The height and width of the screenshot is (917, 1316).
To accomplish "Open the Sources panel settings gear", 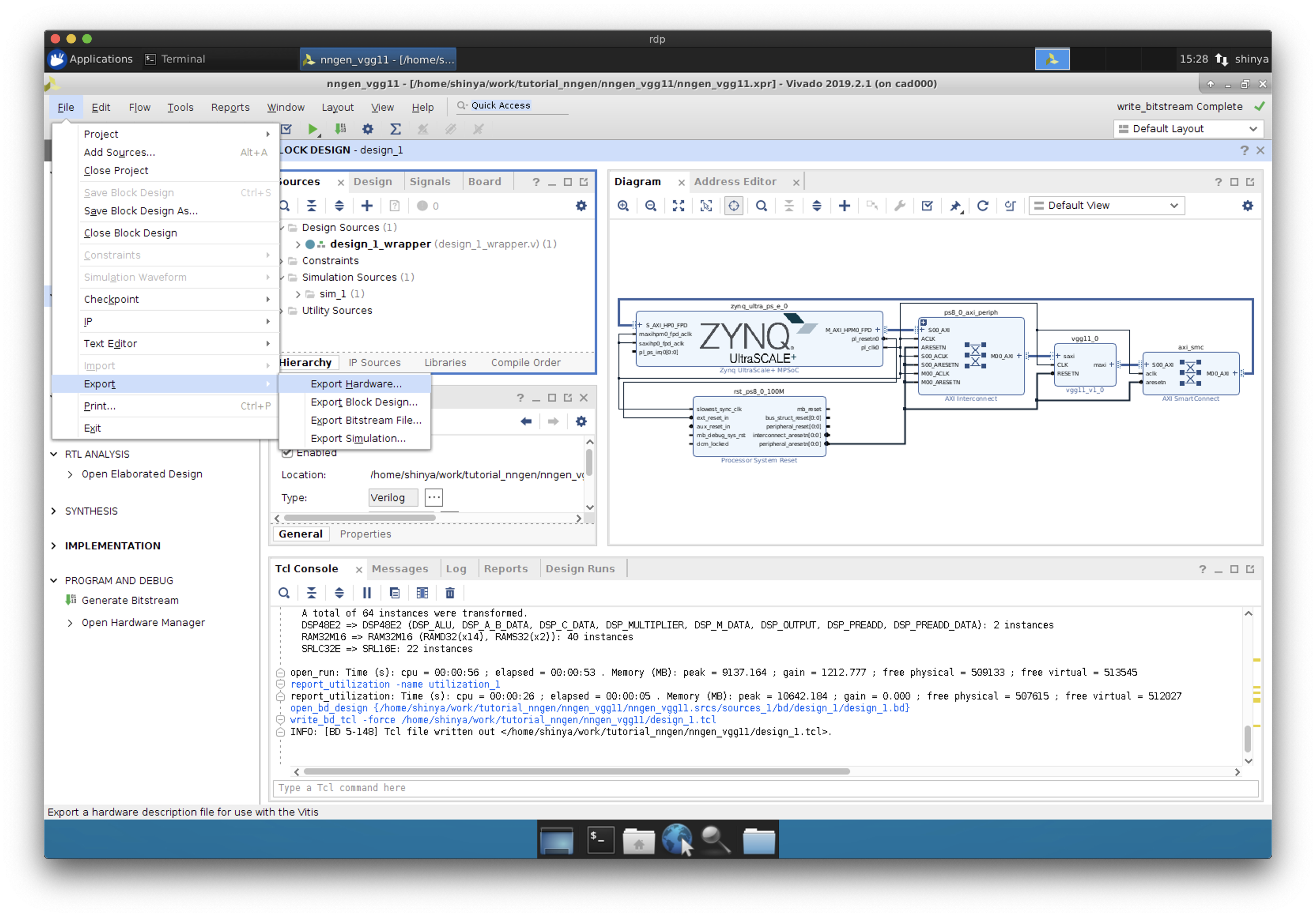I will pyautogui.click(x=581, y=206).
